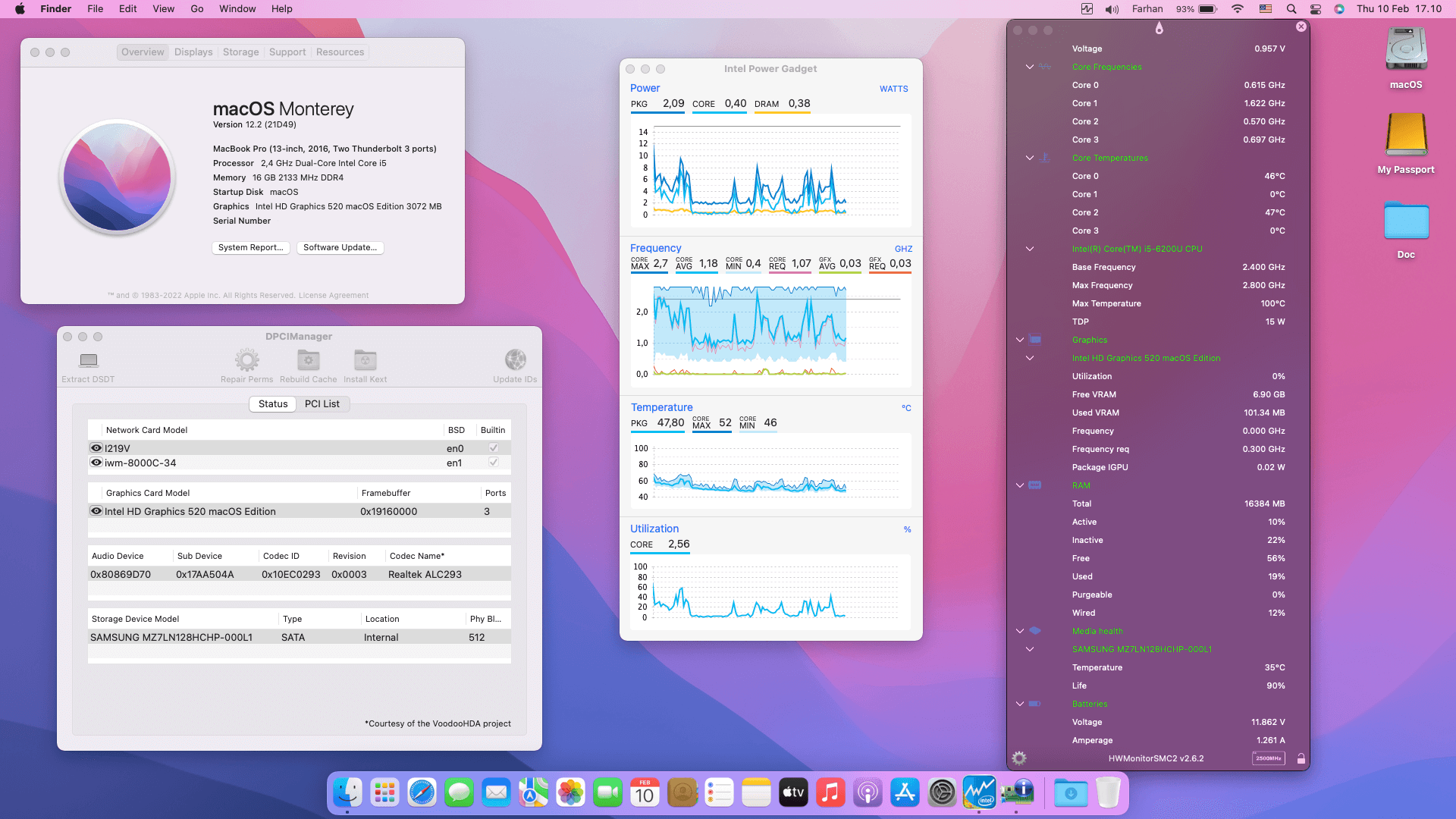Click System Report button
Image resolution: width=1456 pixels, height=819 pixels.
point(250,248)
